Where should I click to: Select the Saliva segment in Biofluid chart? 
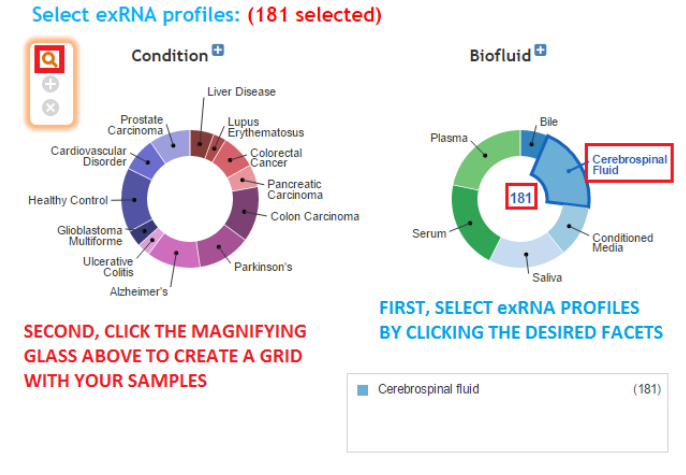[523, 254]
